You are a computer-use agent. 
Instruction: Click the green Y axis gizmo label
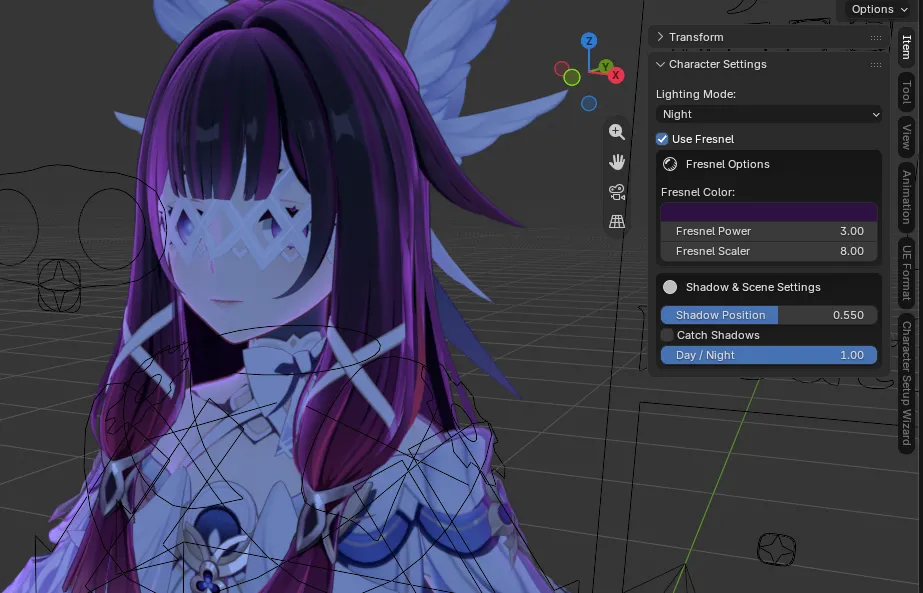605,67
